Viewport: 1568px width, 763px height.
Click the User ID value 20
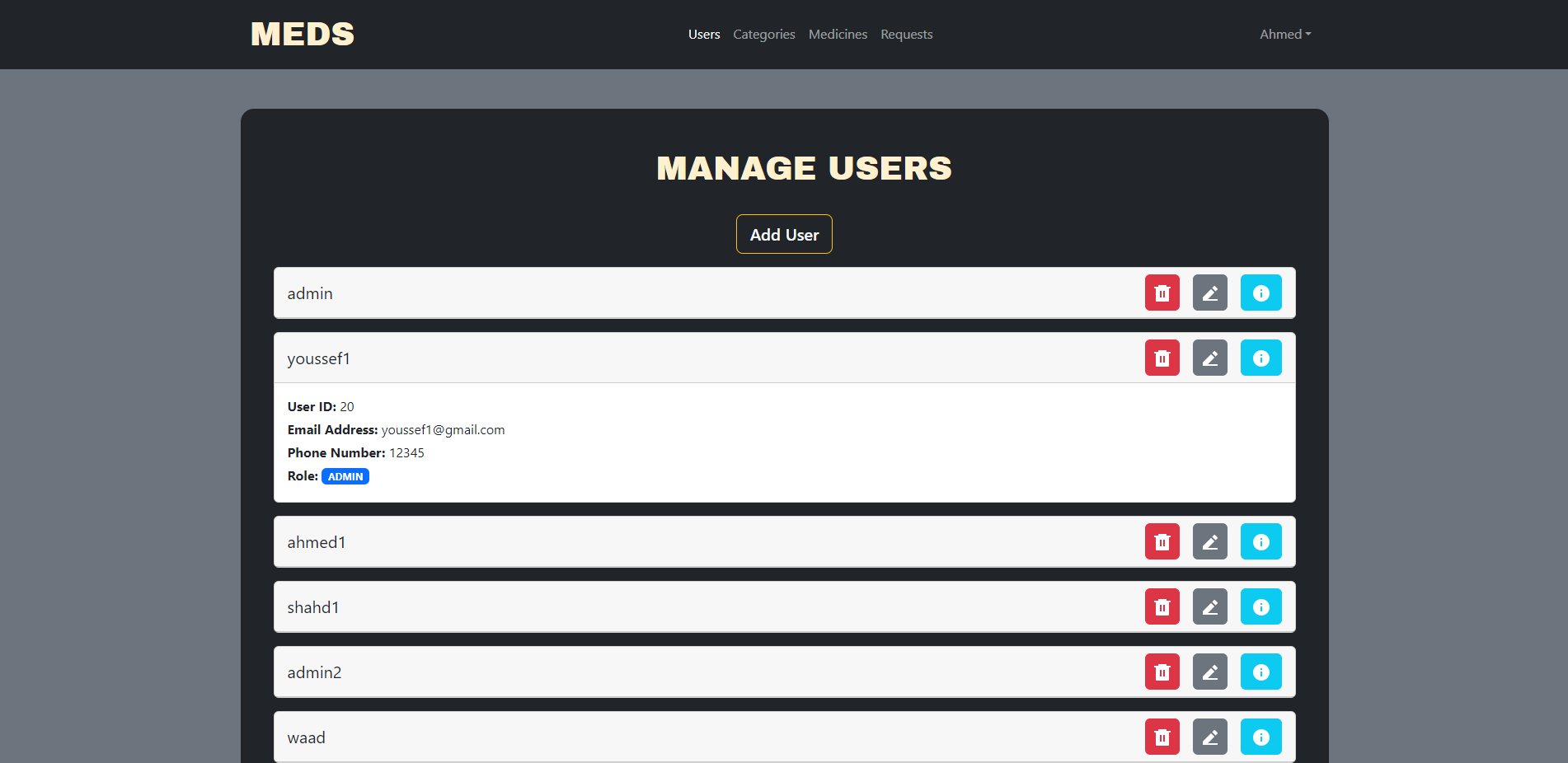347,406
